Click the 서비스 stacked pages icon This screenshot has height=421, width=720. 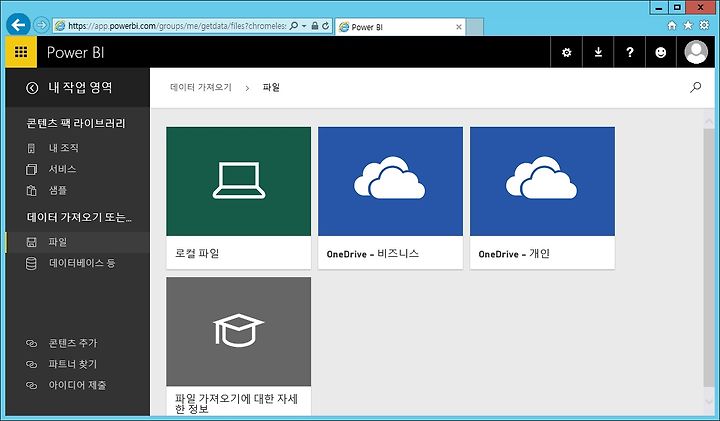pyautogui.click(x=31, y=169)
